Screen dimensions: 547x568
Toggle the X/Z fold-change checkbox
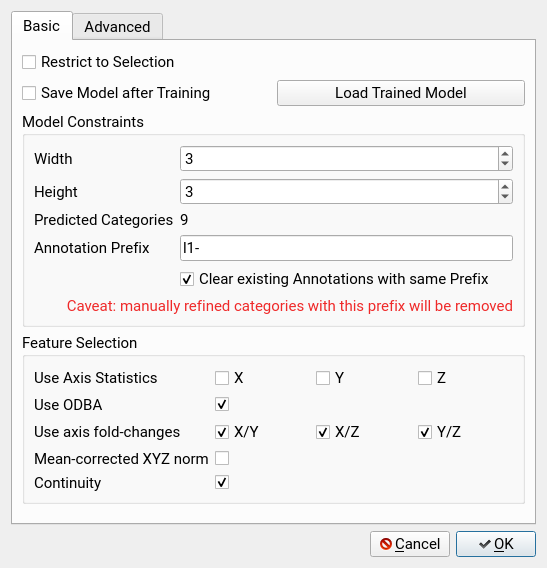tap(323, 432)
